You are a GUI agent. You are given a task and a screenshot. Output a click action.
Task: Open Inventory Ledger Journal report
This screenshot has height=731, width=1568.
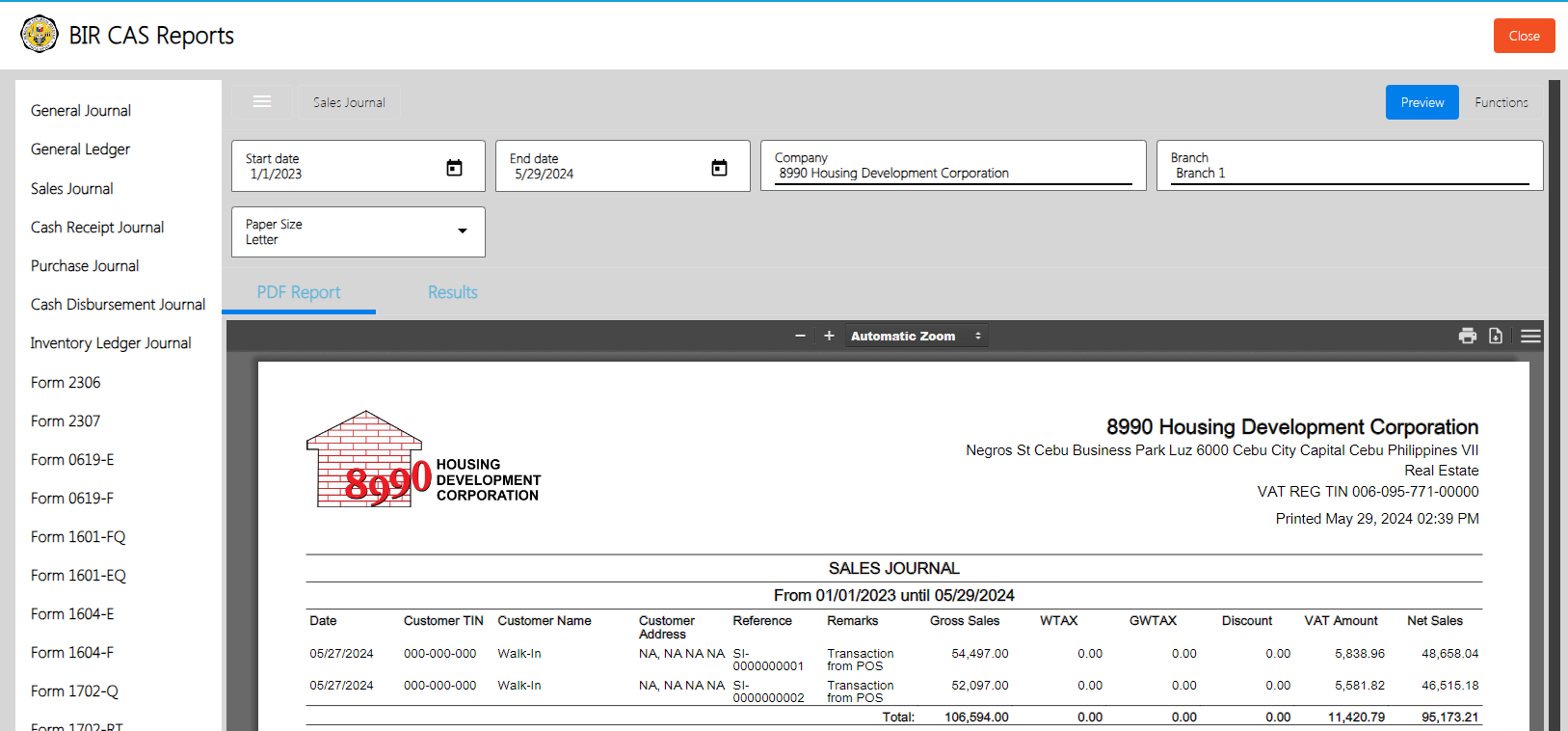111,343
